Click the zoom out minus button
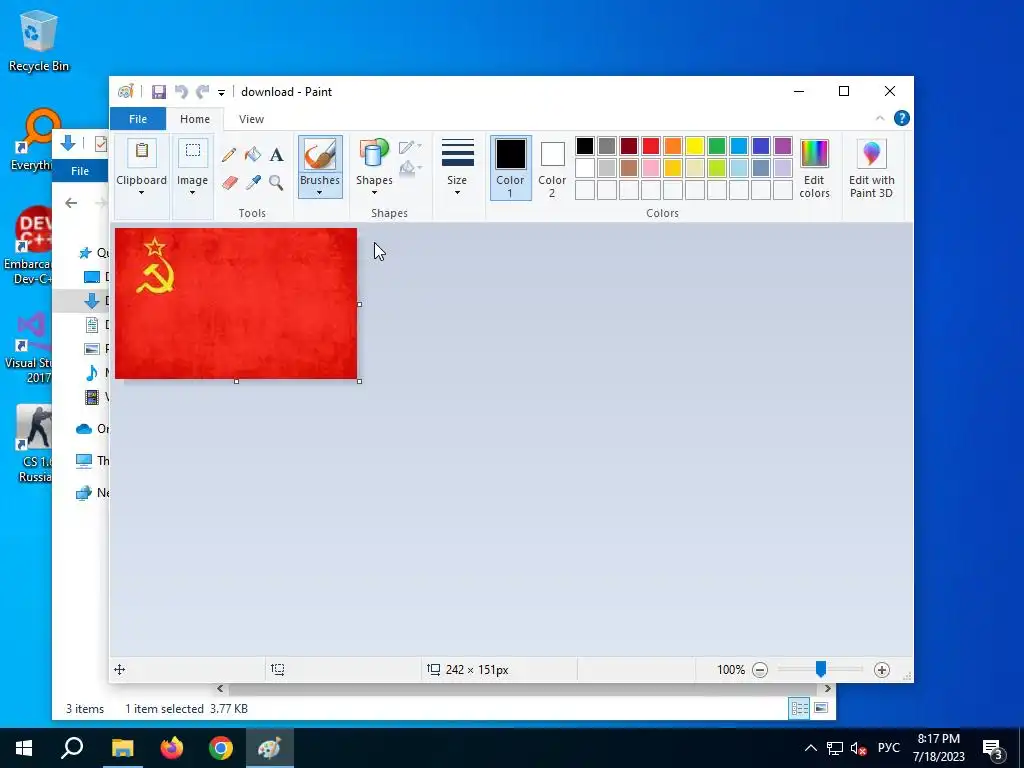This screenshot has width=1024, height=768. click(760, 669)
